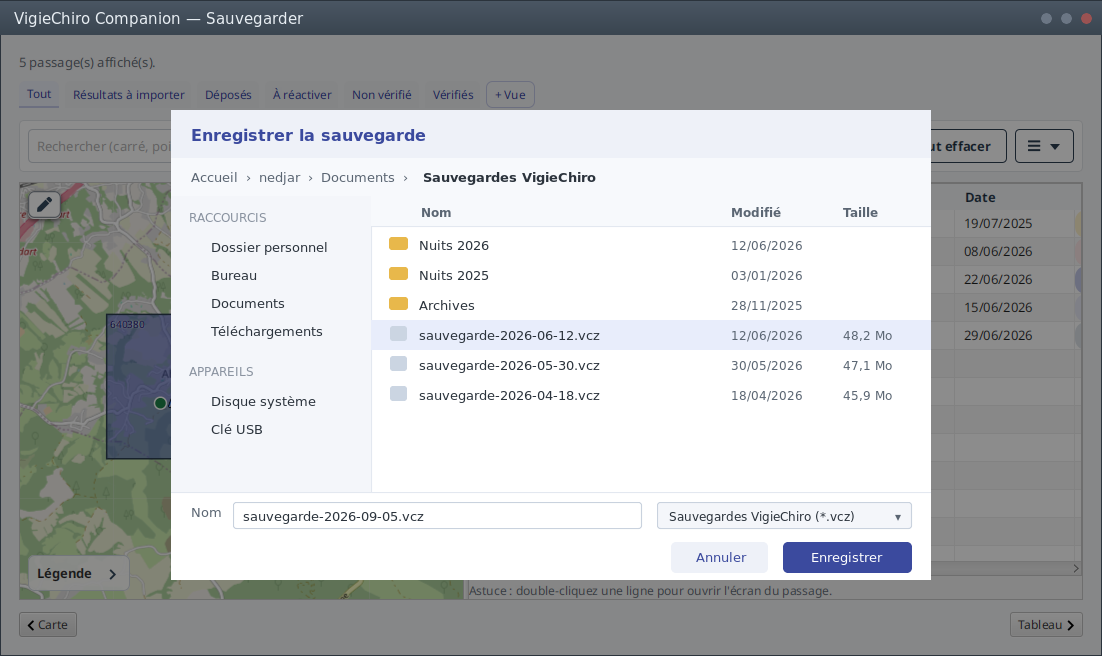Expand the Légende panel on the map
The image size is (1102, 656).
[78, 574]
